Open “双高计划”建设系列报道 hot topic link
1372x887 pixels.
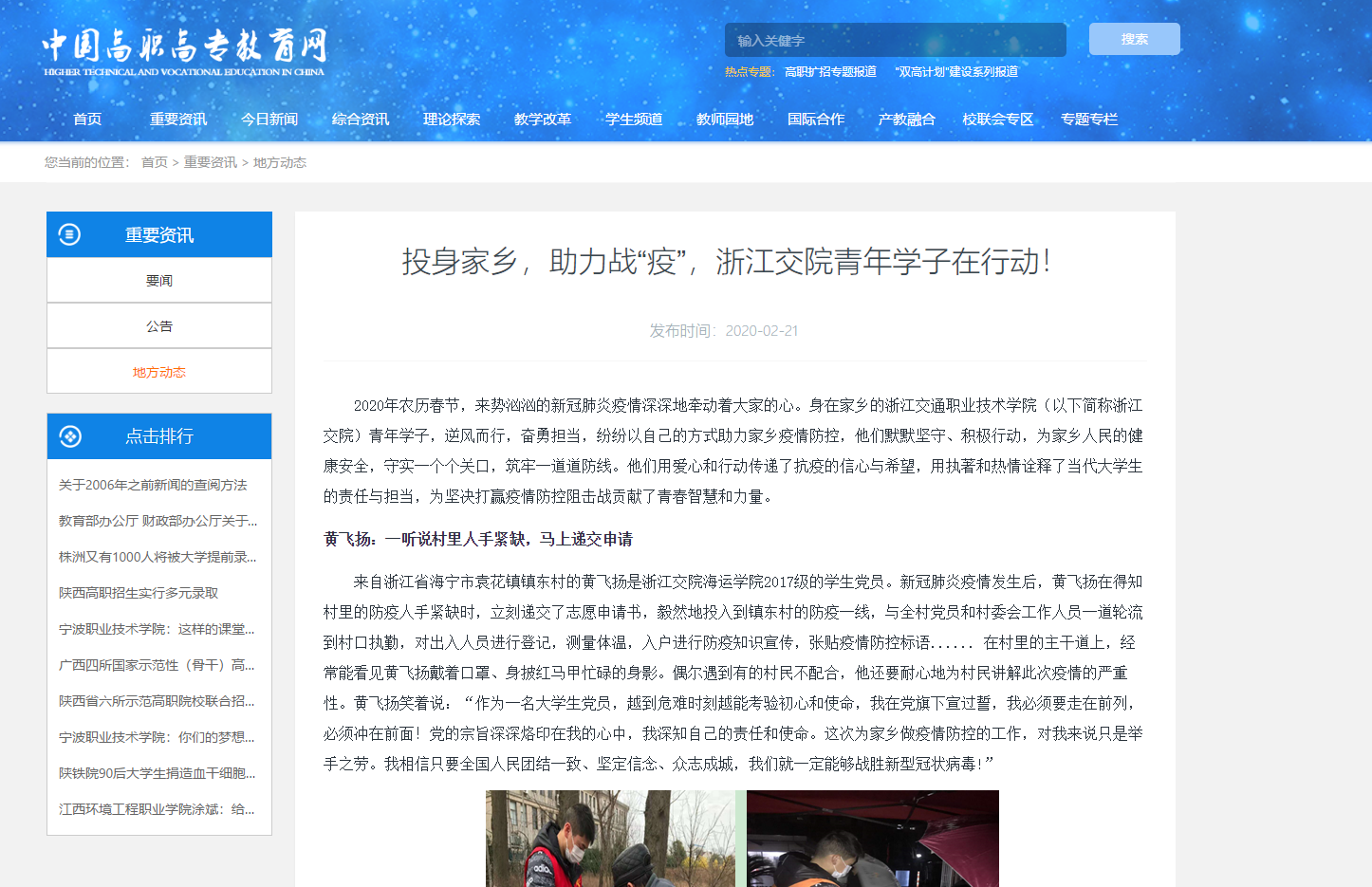pos(956,72)
